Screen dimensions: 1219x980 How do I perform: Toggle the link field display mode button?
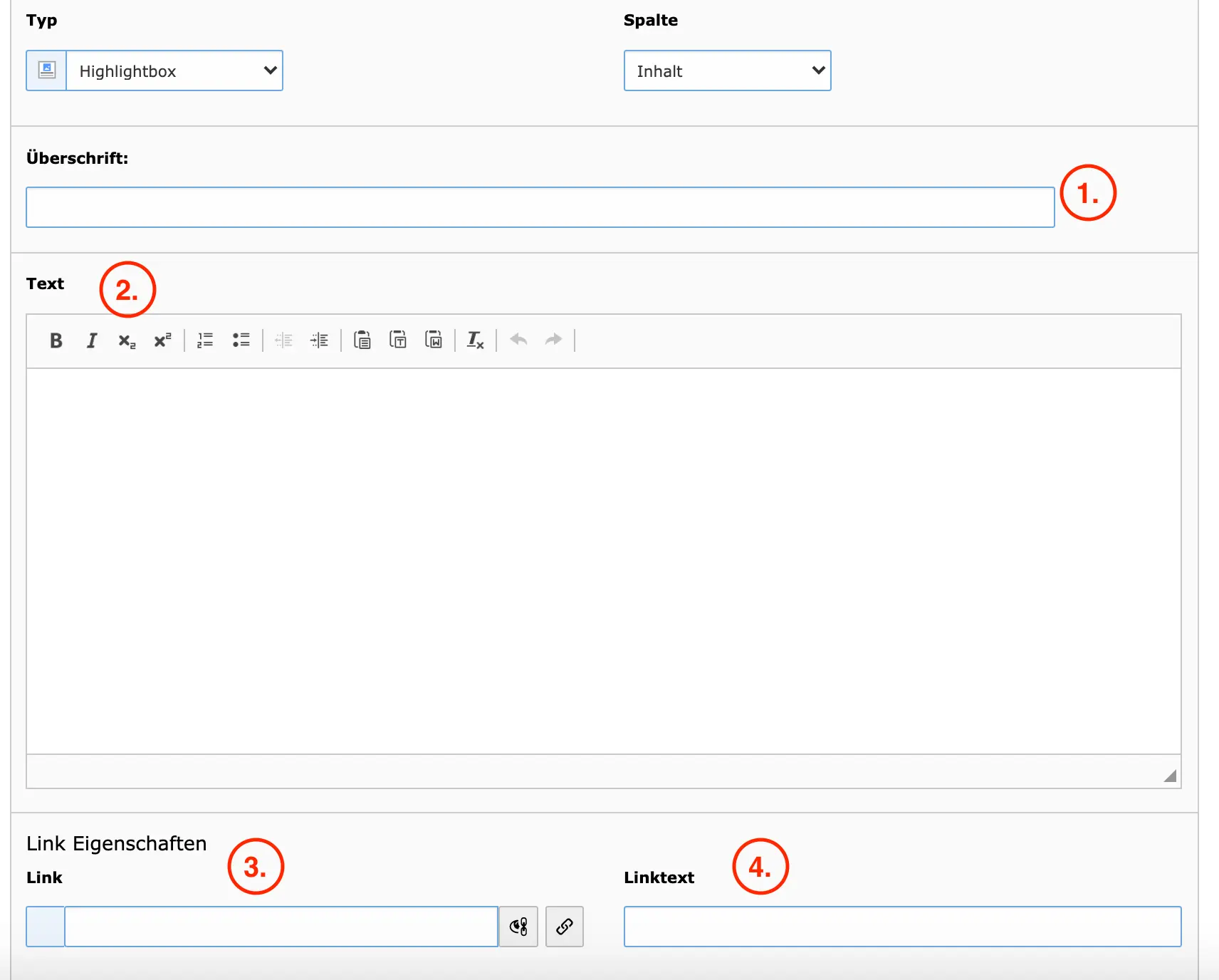[x=518, y=927]
